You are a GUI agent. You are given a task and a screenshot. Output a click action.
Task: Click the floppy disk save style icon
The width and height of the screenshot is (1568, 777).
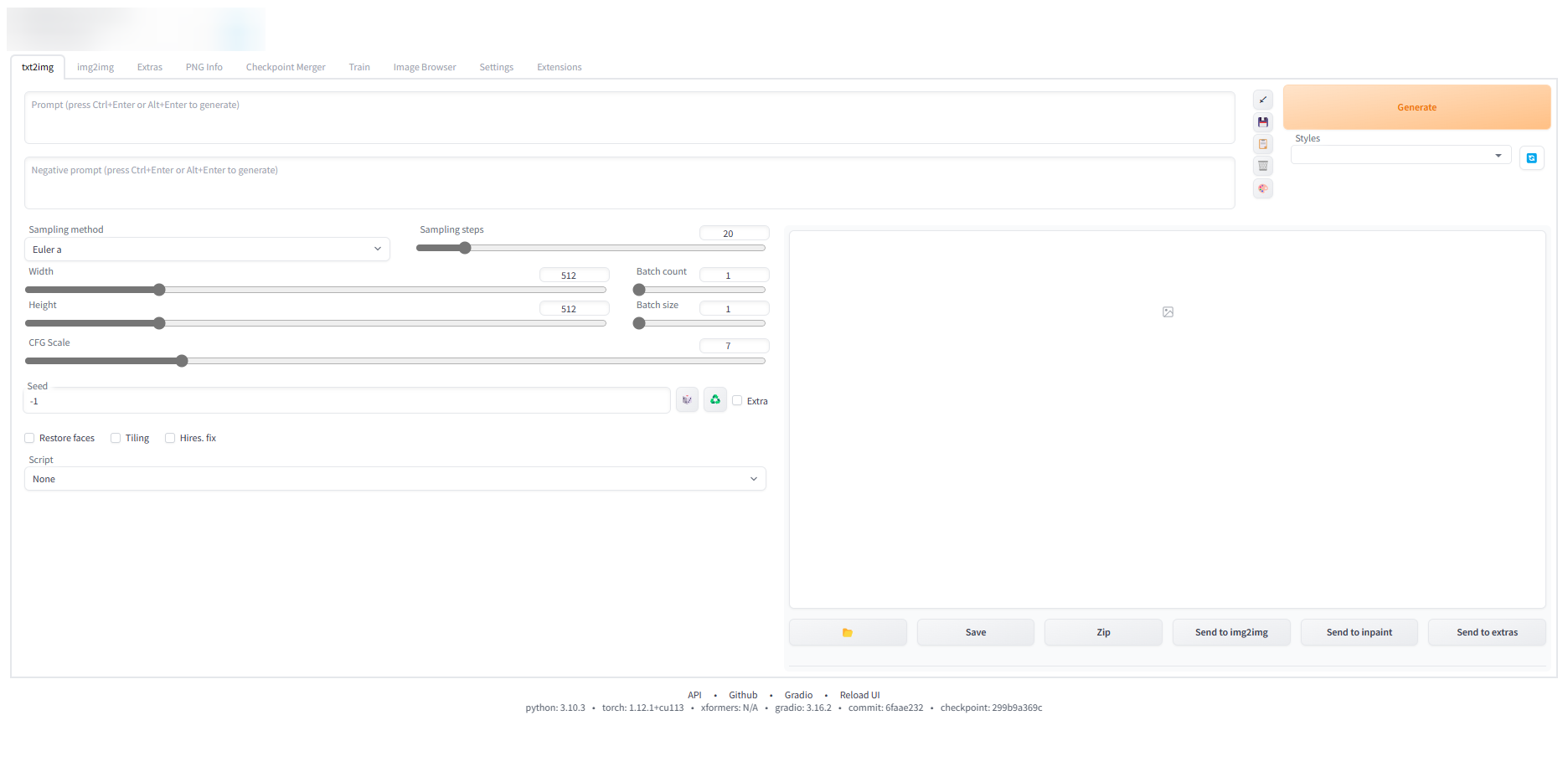[1262, 122]
